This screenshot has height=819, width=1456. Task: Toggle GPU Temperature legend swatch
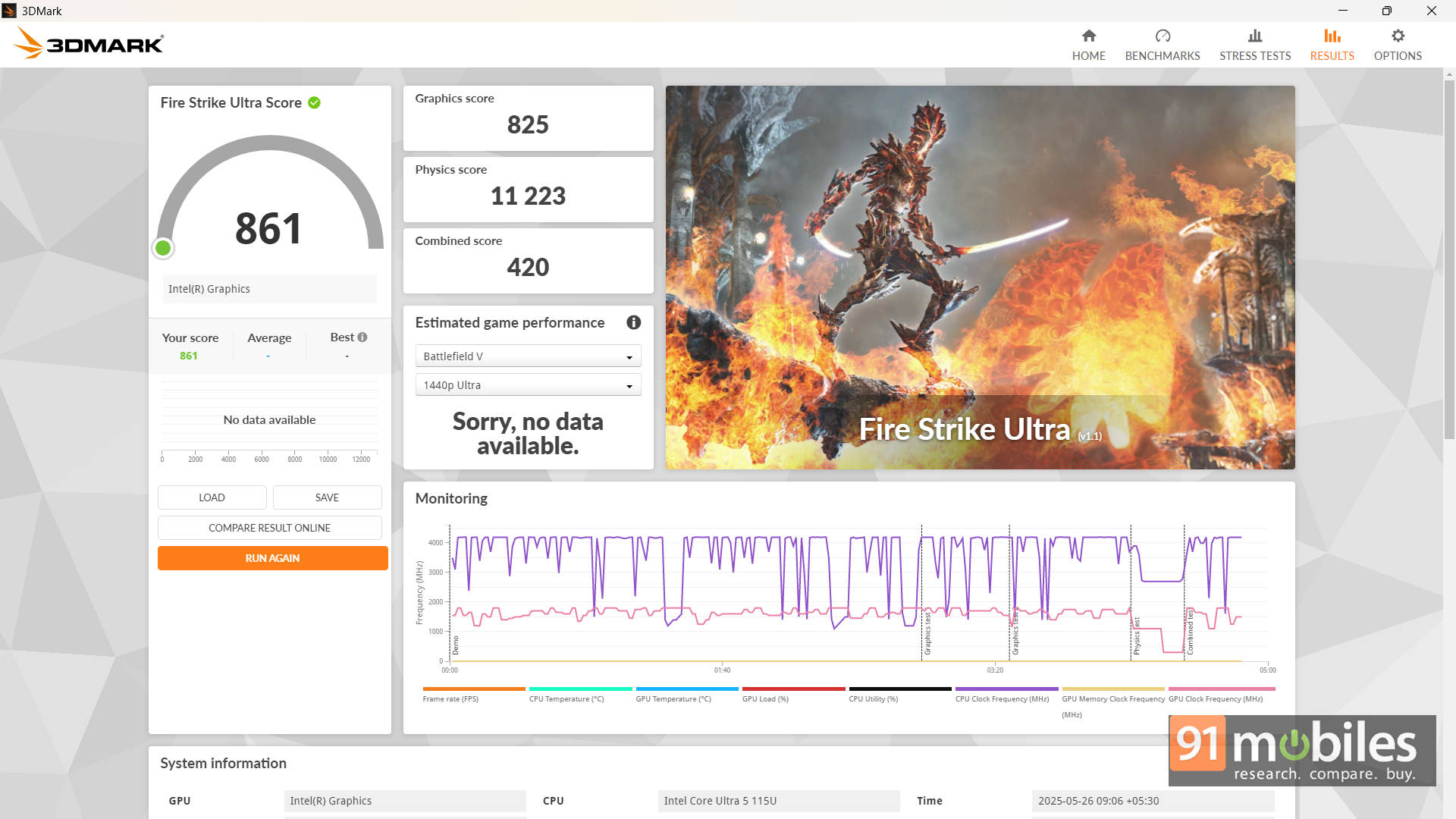[687, 689]
